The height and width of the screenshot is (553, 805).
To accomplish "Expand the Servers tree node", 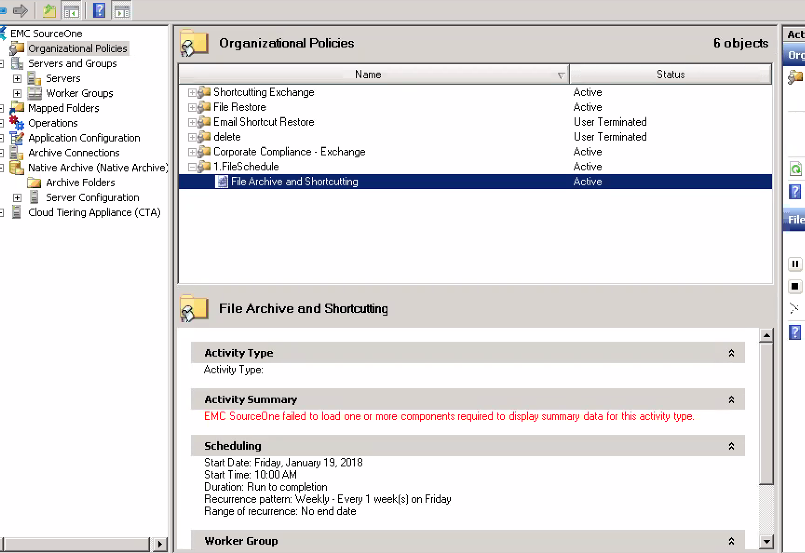I will tap(17, 78).
